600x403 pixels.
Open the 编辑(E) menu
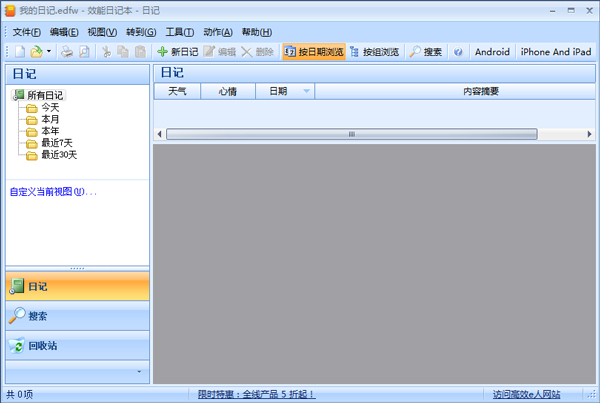64,32
